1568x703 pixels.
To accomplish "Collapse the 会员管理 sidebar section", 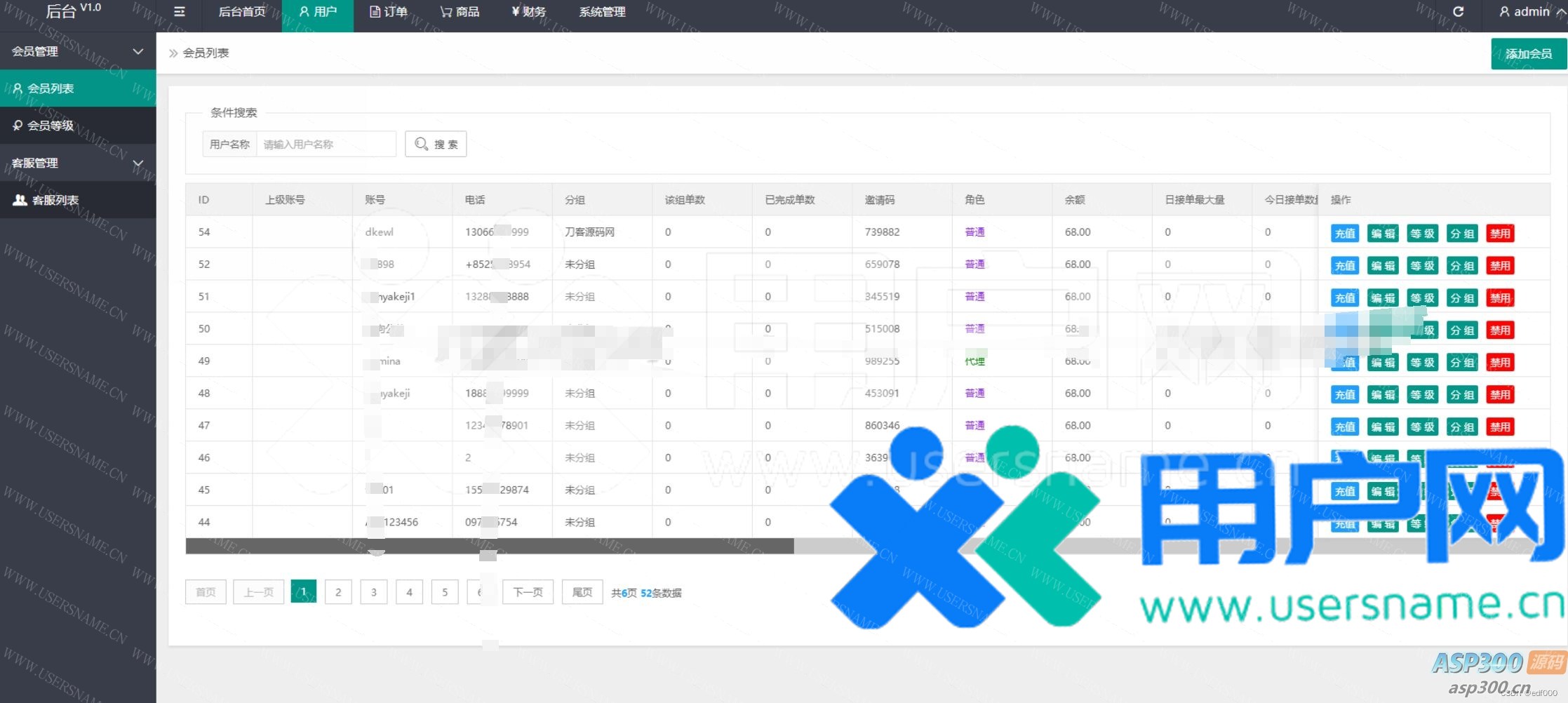I will pyautogui.click(x=78, y=51).
